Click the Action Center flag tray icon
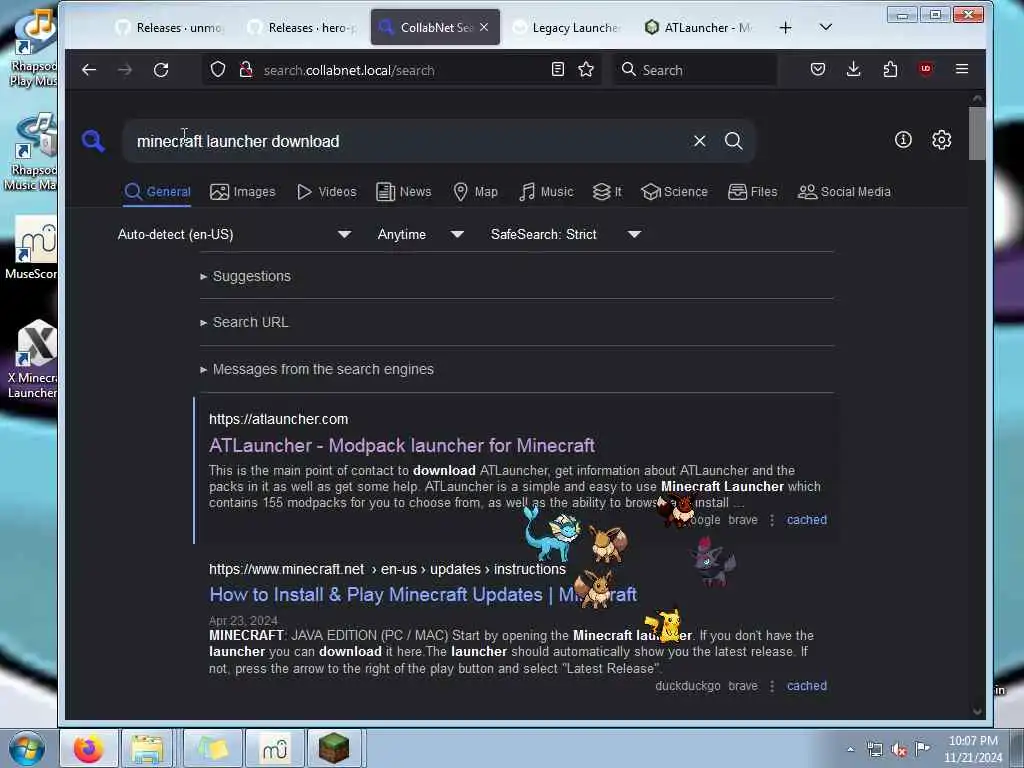The image size is (1024, 768). click(922, 749)
